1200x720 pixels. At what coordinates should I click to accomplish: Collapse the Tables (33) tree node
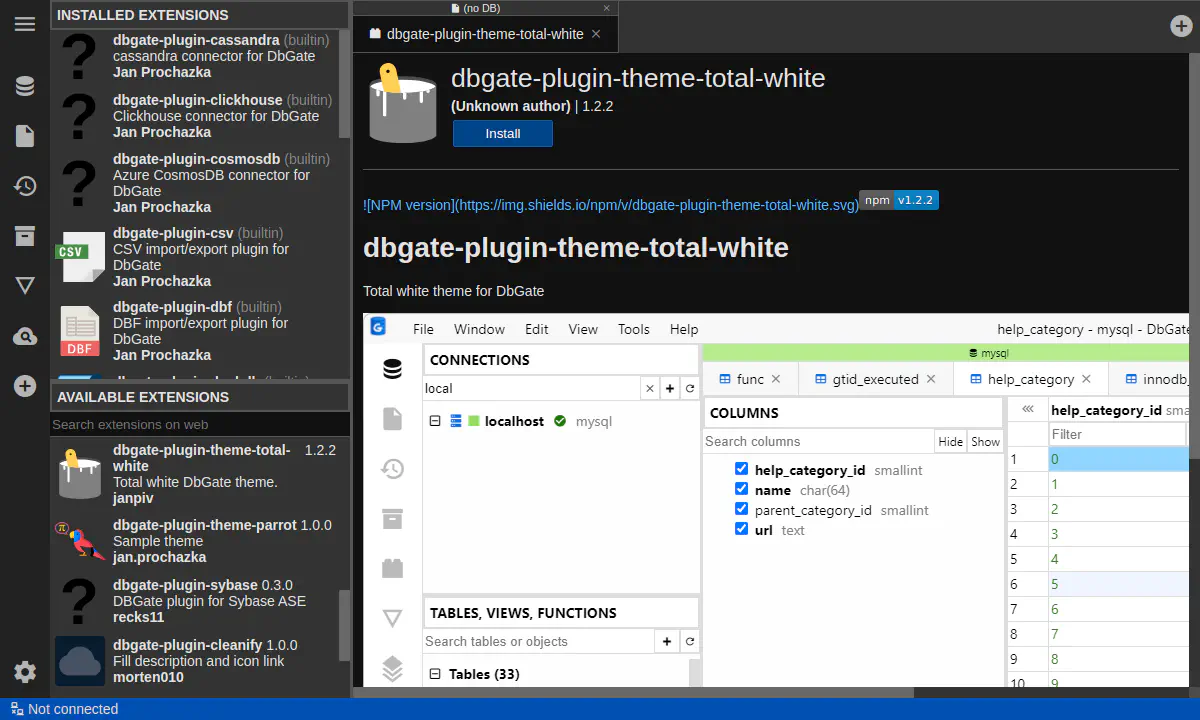435,674
